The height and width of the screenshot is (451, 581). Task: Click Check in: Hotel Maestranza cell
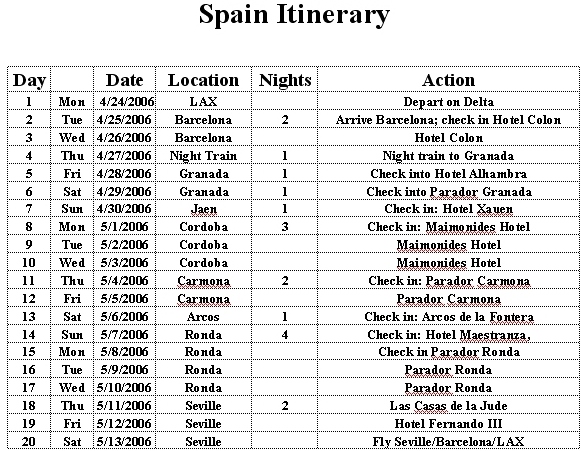[448, 335]
